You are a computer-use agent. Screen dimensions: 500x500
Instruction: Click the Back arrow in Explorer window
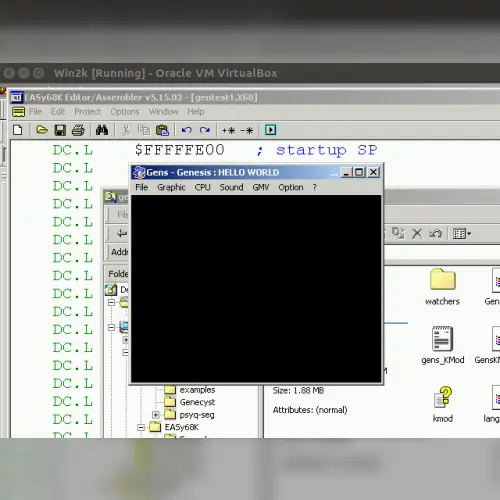[122, 233]
